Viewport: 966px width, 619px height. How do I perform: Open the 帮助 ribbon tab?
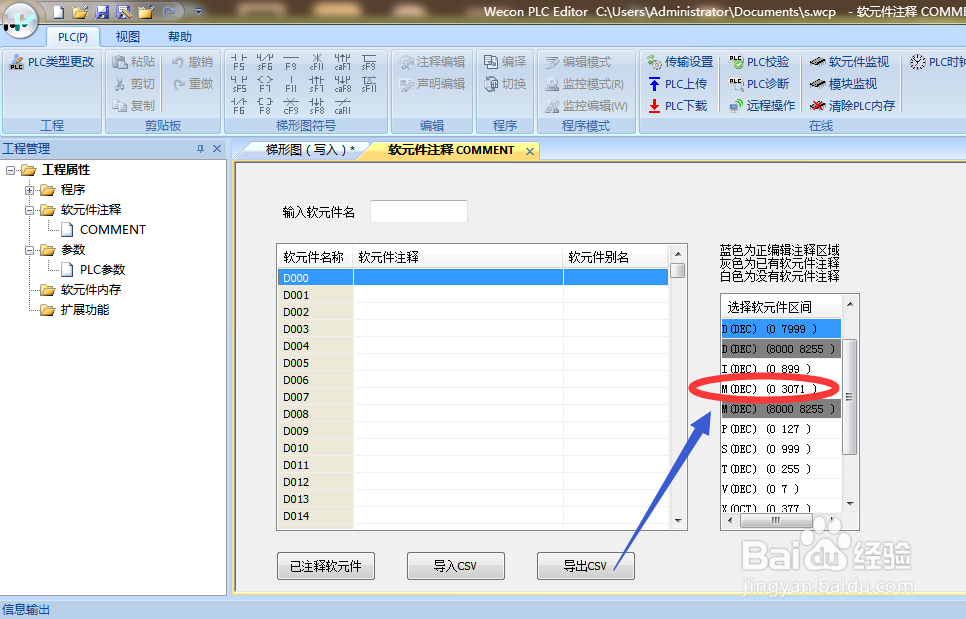click(x=180, y=37)
